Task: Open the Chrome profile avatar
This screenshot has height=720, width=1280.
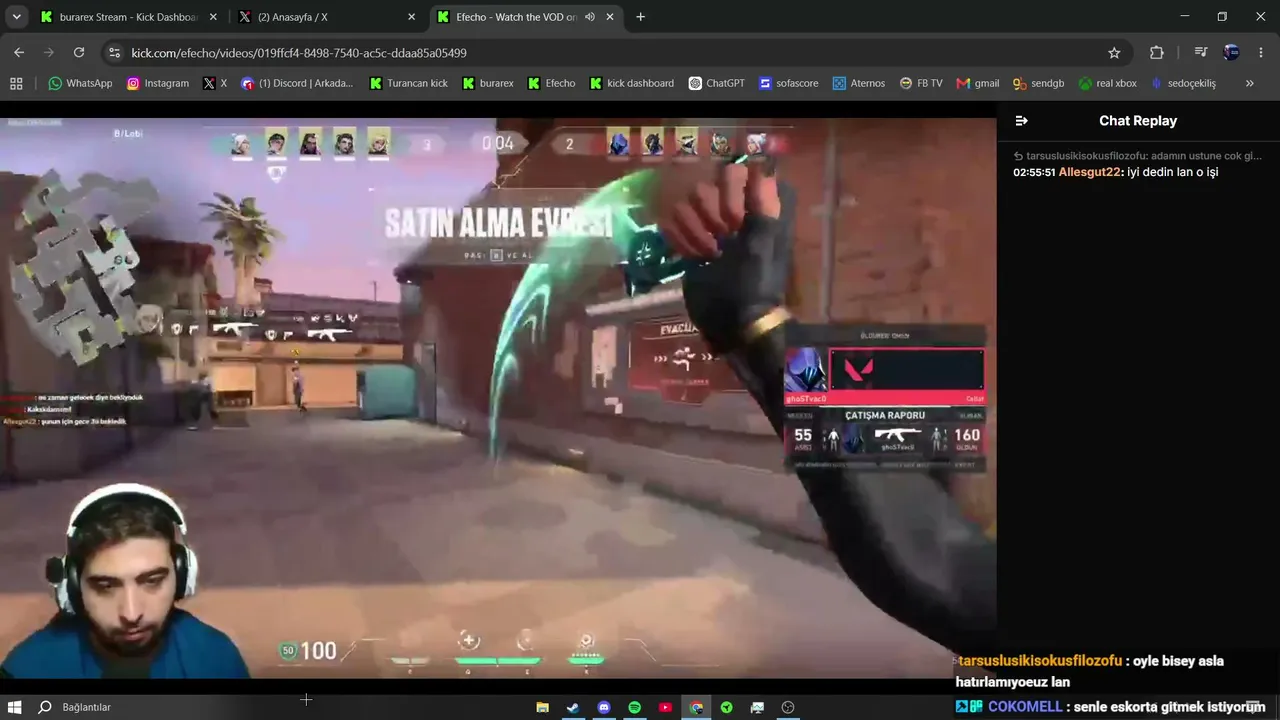Action: 1231,52
